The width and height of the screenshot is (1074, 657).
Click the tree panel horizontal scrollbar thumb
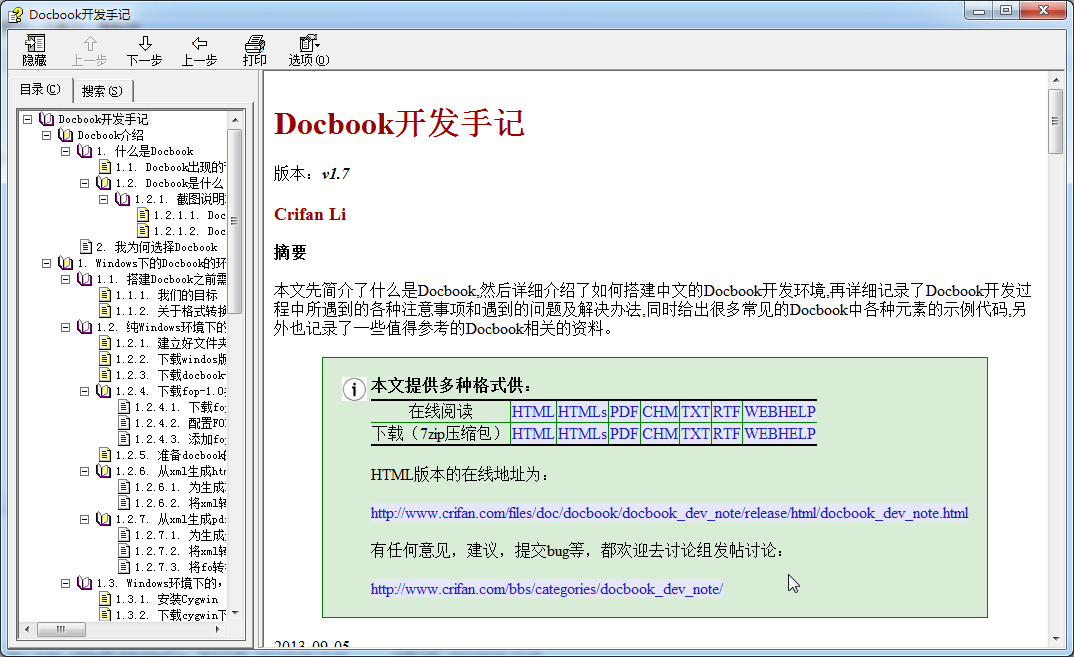(x=61, y=629)
